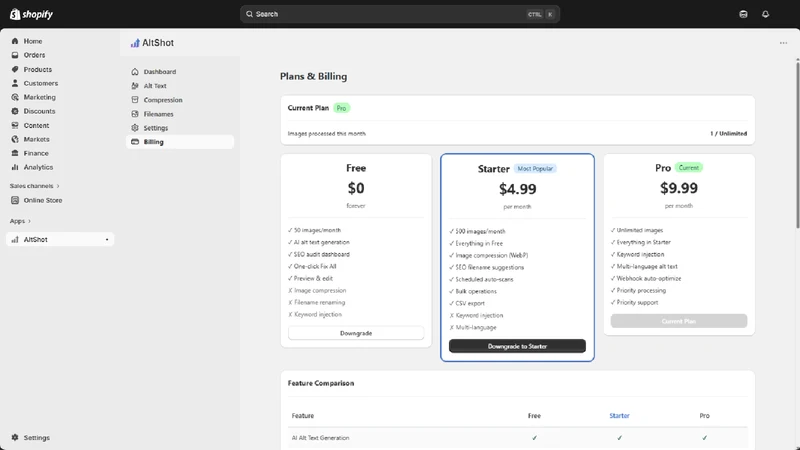Click the AltShot logo in the app header
800x450 pixels.
coord(135,43)
